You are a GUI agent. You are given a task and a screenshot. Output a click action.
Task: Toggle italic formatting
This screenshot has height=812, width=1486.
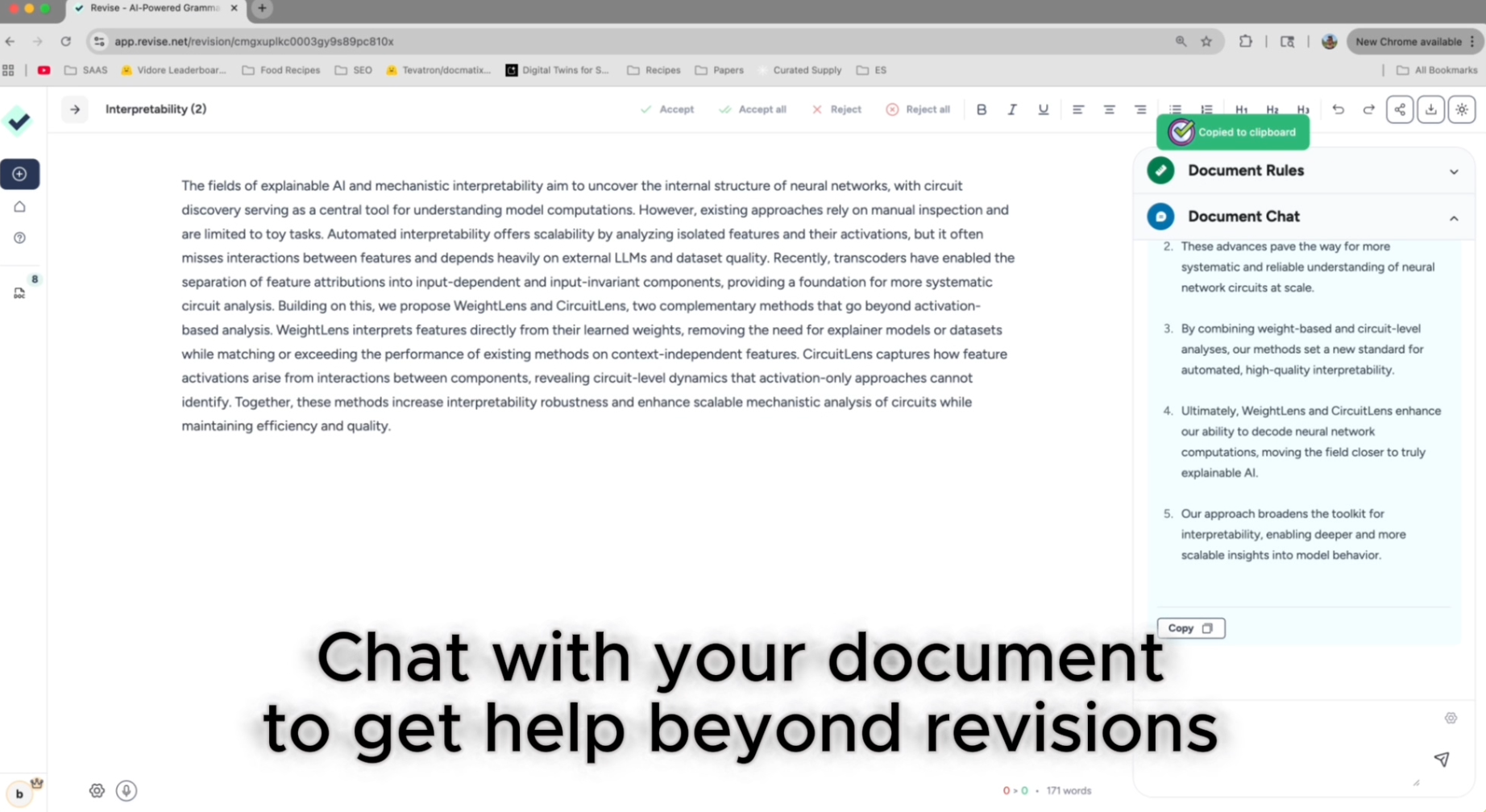tap(1012, 110)
